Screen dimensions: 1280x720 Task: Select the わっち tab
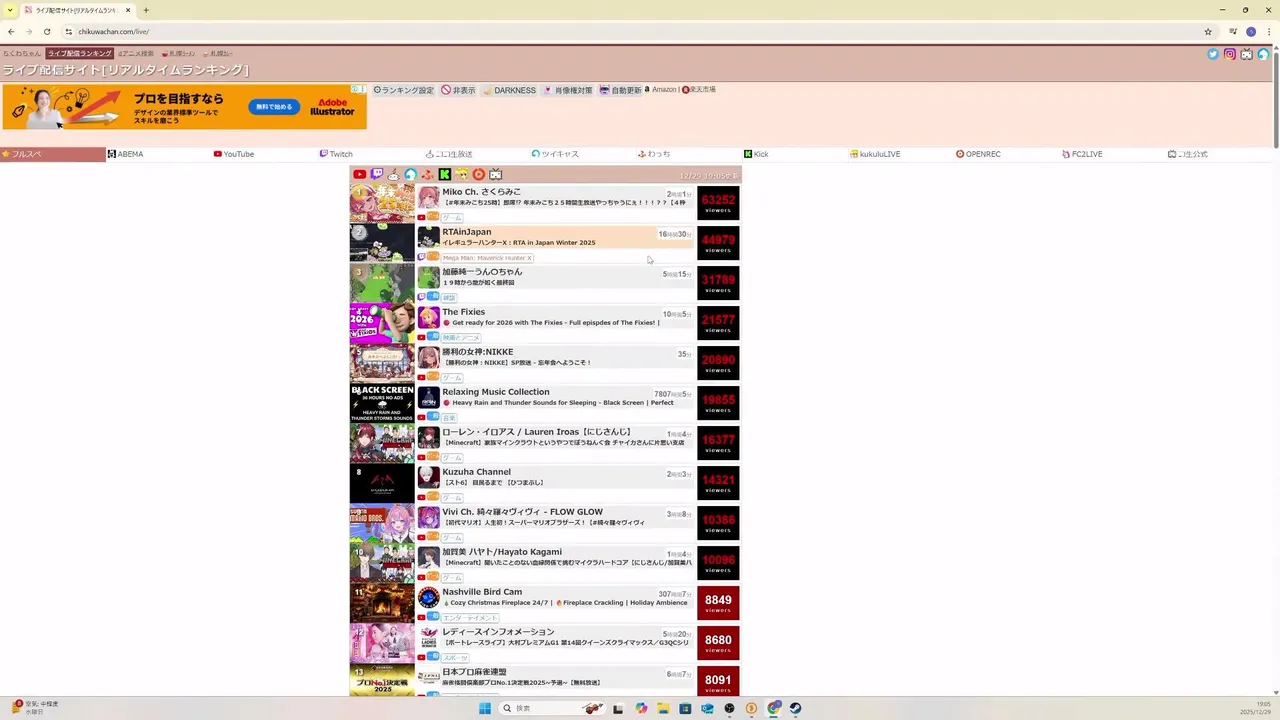pos(689,154)
